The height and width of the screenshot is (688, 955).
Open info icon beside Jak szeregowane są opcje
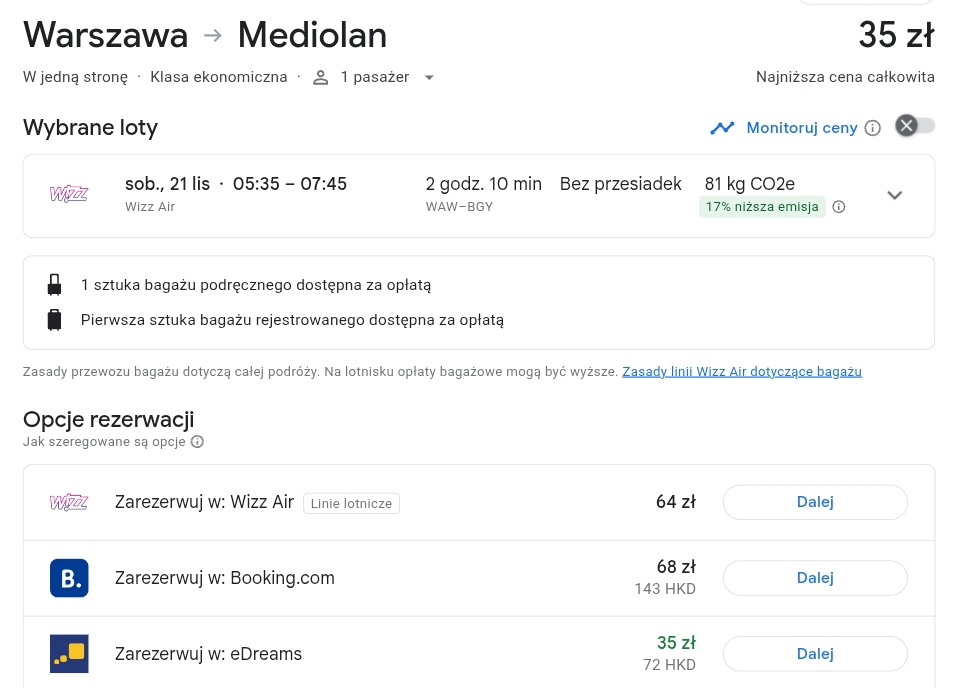coord(197,441)
